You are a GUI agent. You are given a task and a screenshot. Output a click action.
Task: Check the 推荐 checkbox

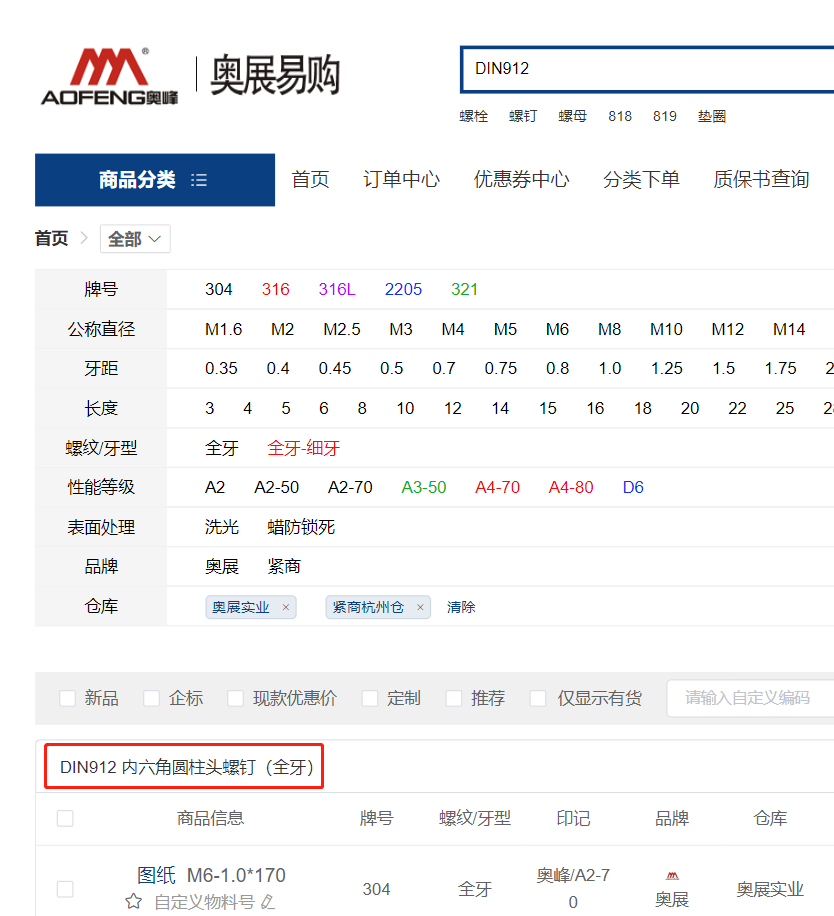[x=454, y=698]
